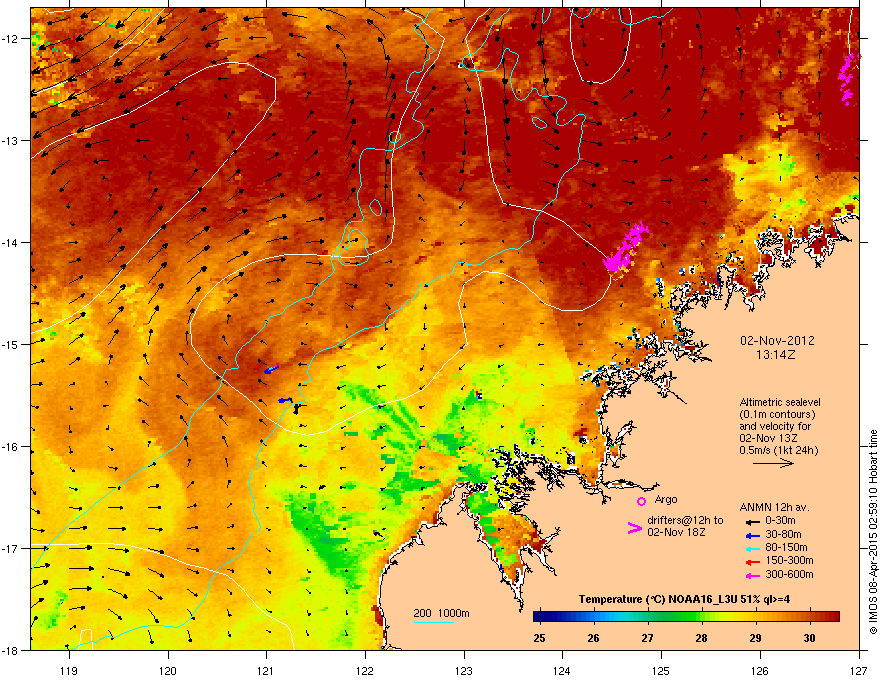This screenshot has width=880, height=680.
Task: Click the '30-80m' depth label
Action: pyautogui.click(x=783, y=535)
